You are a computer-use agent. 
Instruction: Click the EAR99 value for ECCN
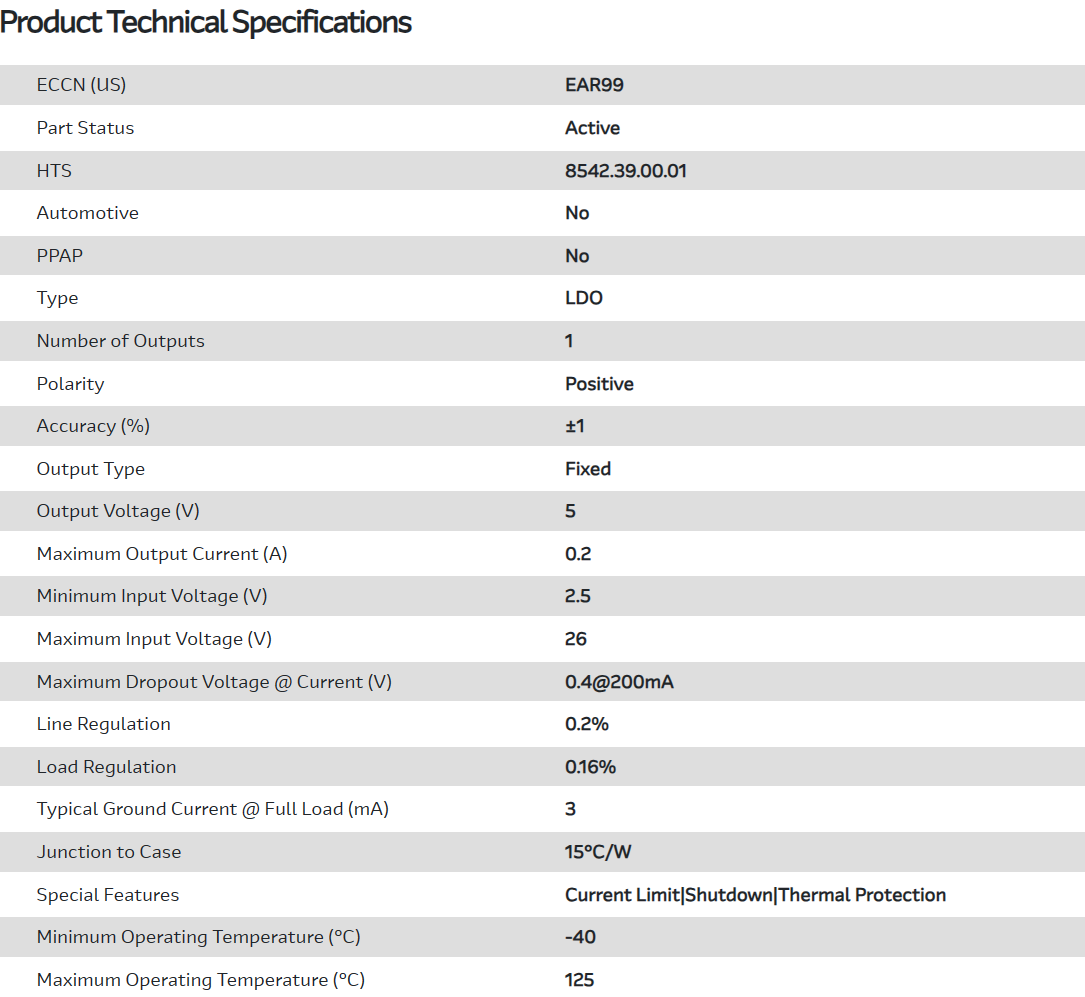[594, 85]
